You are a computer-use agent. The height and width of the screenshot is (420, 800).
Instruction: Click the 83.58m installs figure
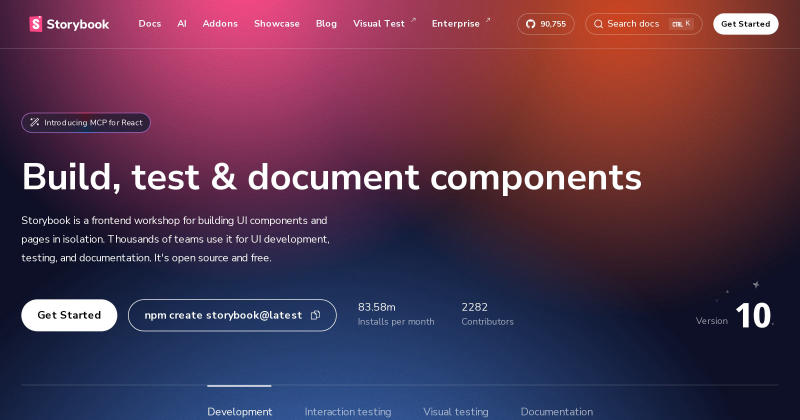pyautogui.click(x=377, y=307)
